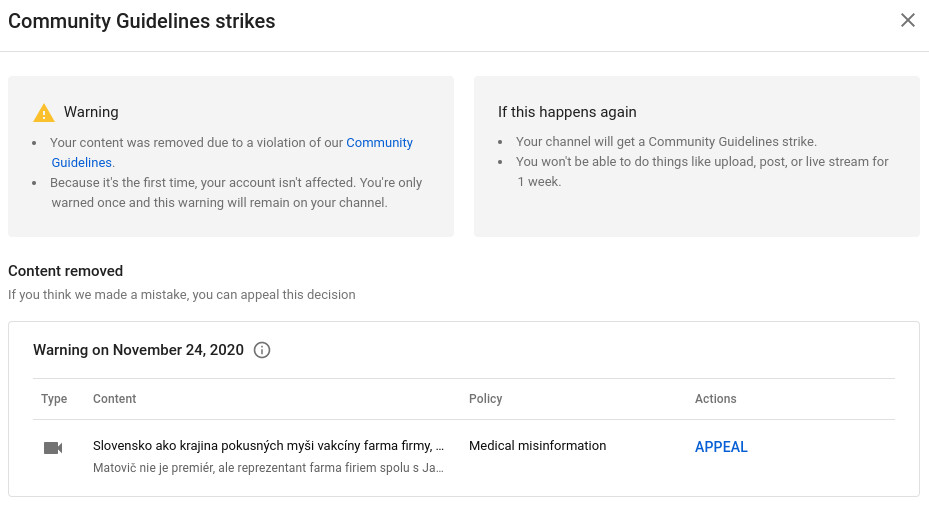The image size is (929, 505).
Task: Click the 'Warning' heading next to the triangle
Action: click(x=91, y=112)
